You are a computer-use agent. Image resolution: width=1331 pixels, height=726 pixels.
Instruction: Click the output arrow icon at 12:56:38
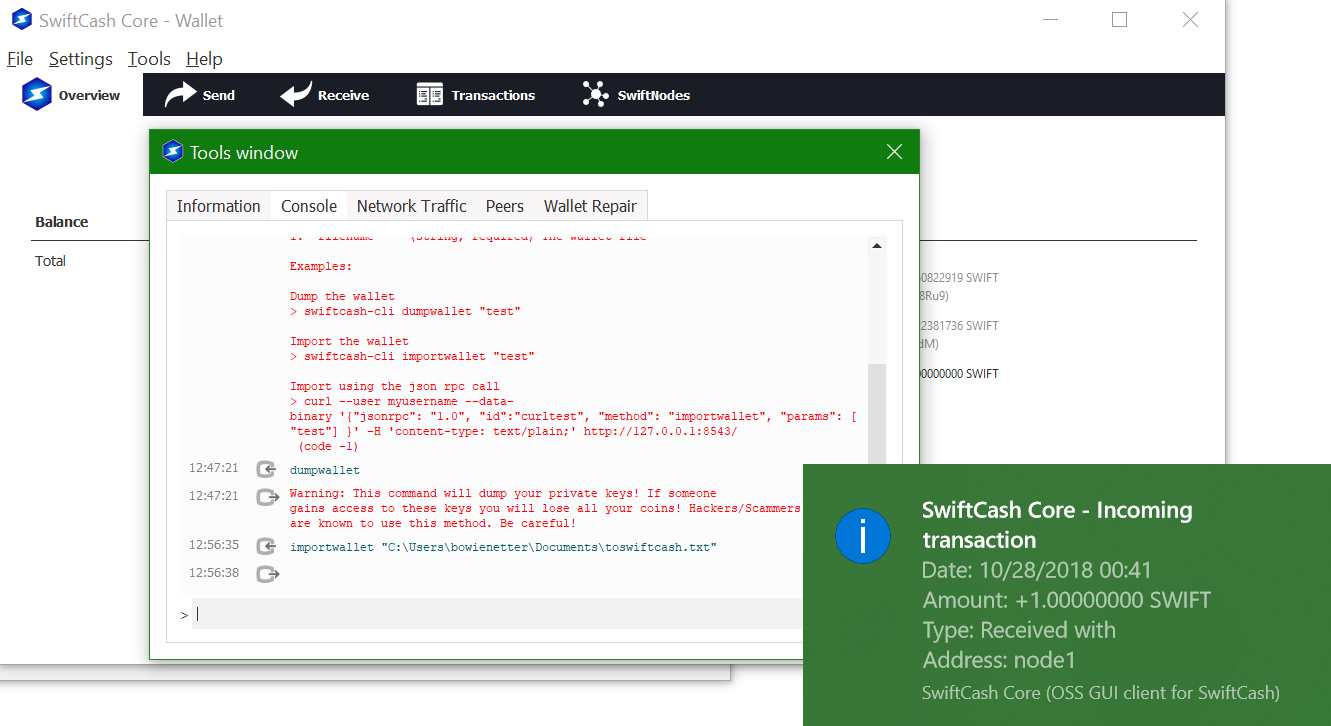coord(267,574)
